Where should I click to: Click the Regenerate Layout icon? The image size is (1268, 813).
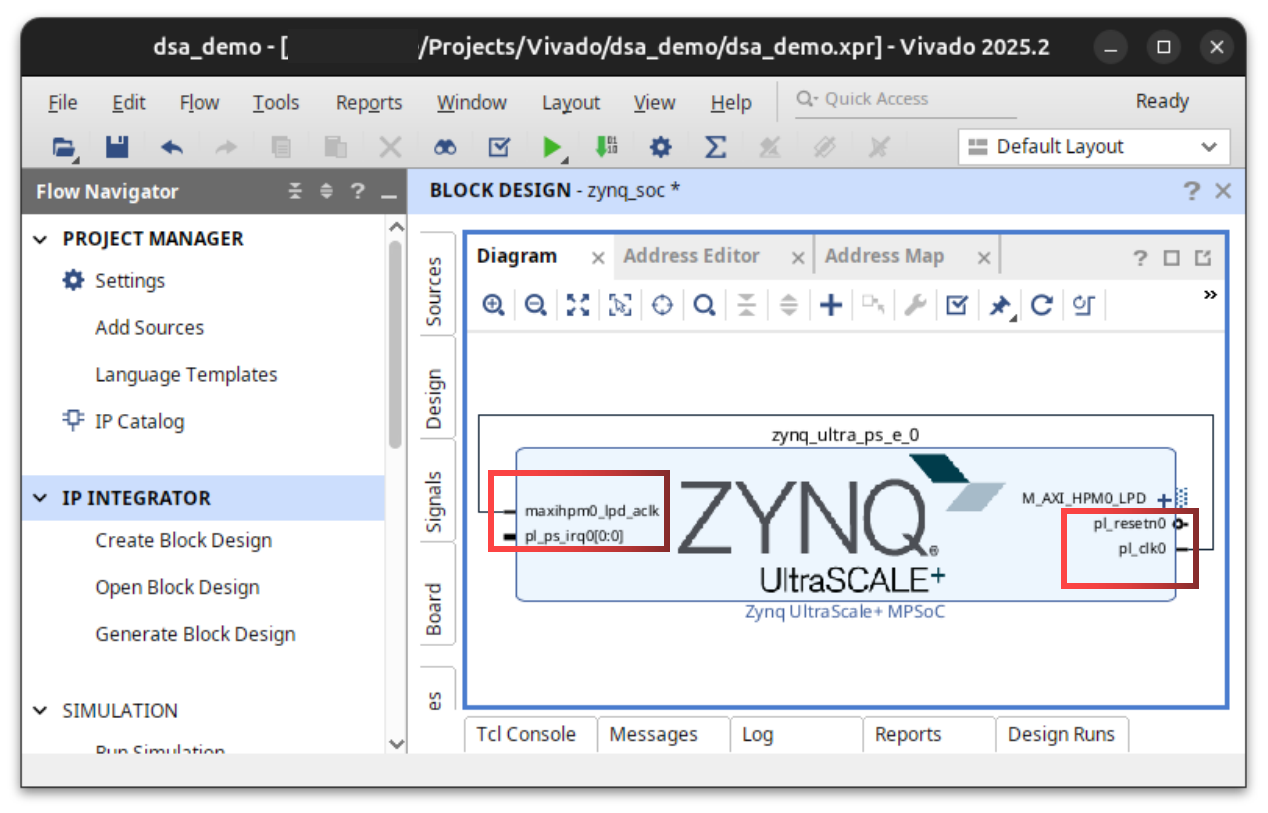(1042, 306)
